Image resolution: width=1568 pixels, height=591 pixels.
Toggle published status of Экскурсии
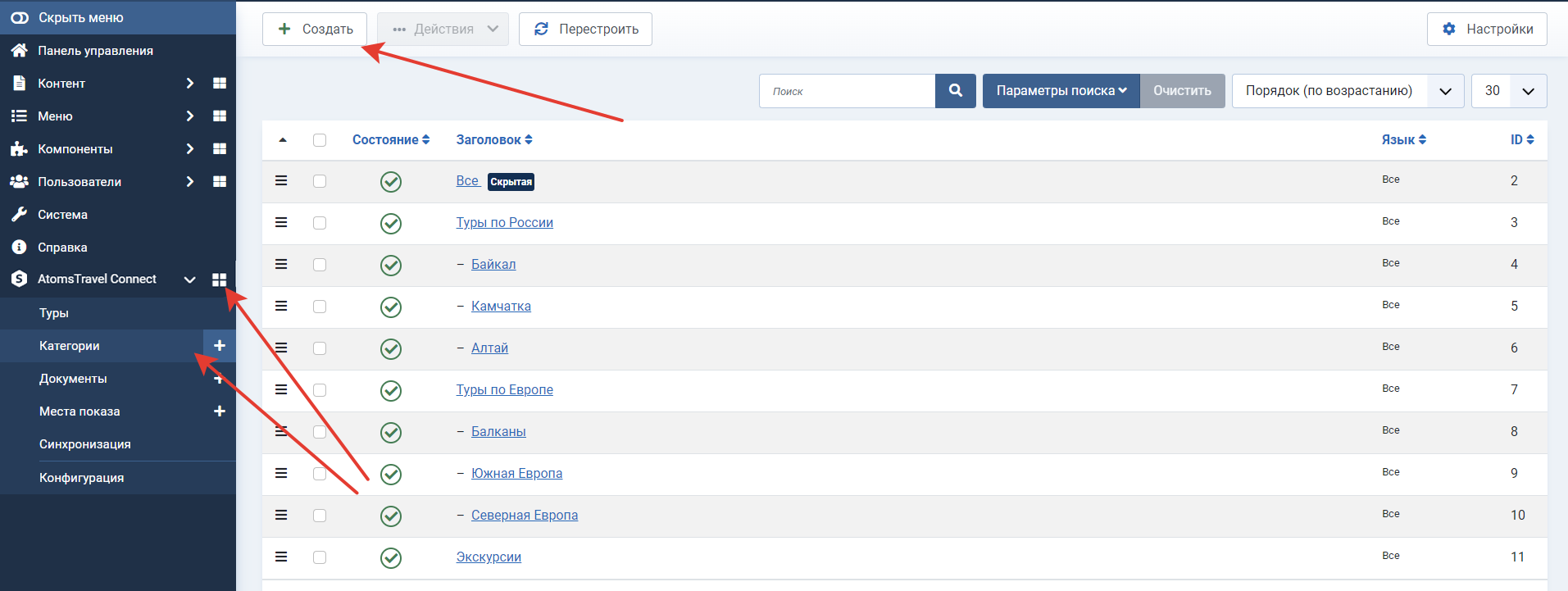[x=391, y=557]
